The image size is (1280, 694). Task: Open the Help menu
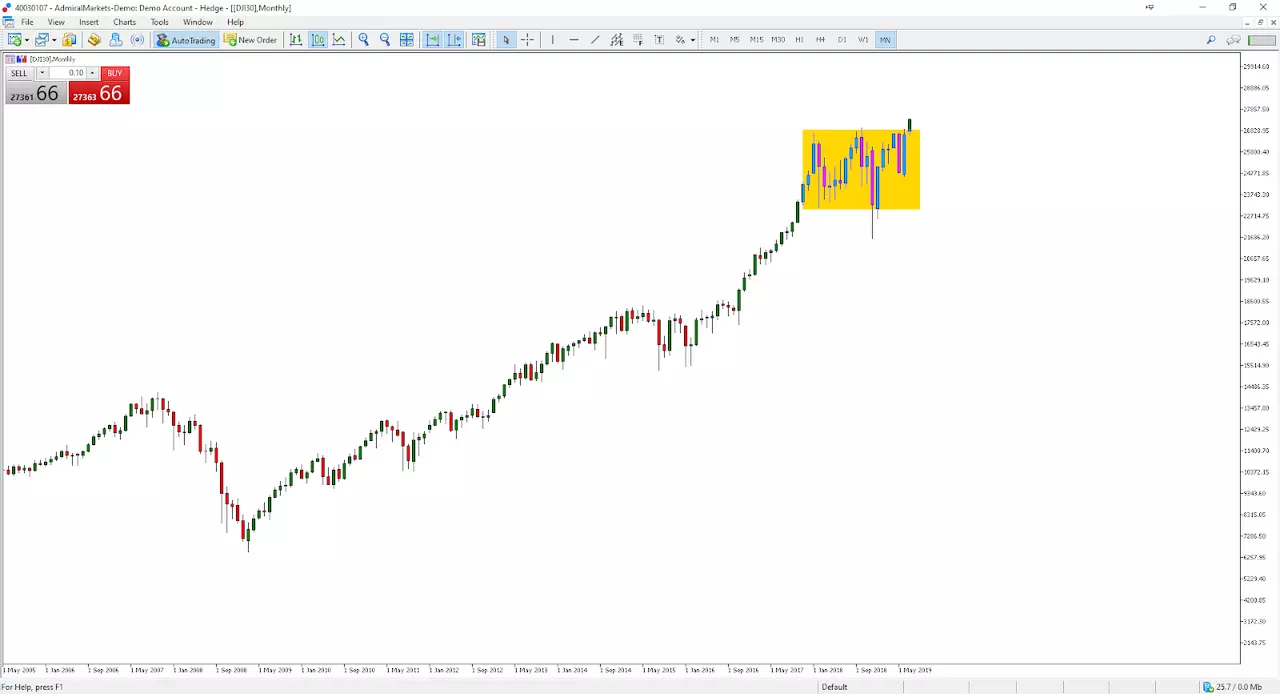click(x=235, y=22)
